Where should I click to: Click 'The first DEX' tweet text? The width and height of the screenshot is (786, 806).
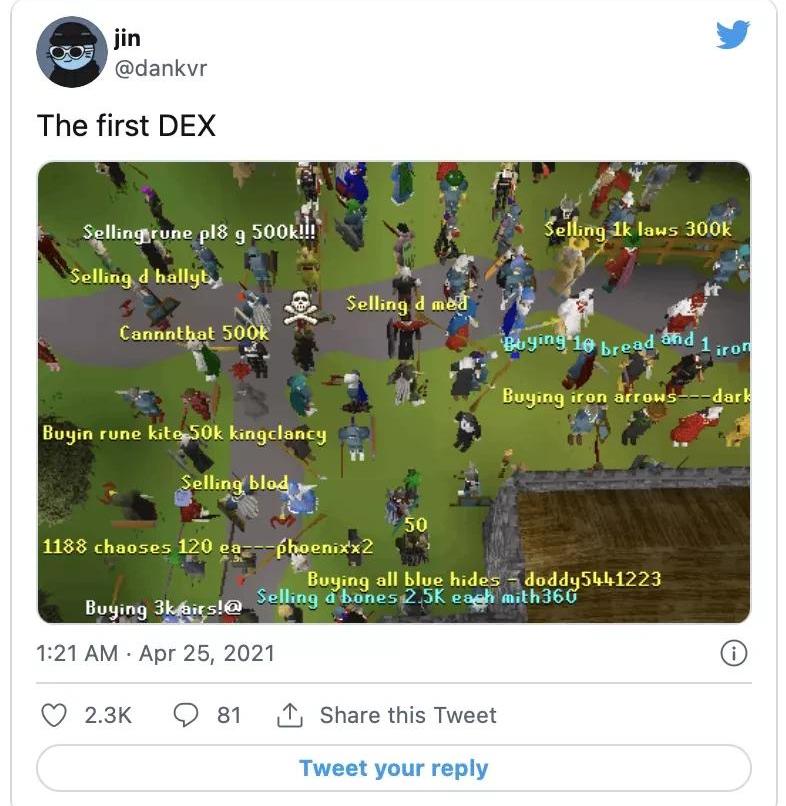[126, 125]
